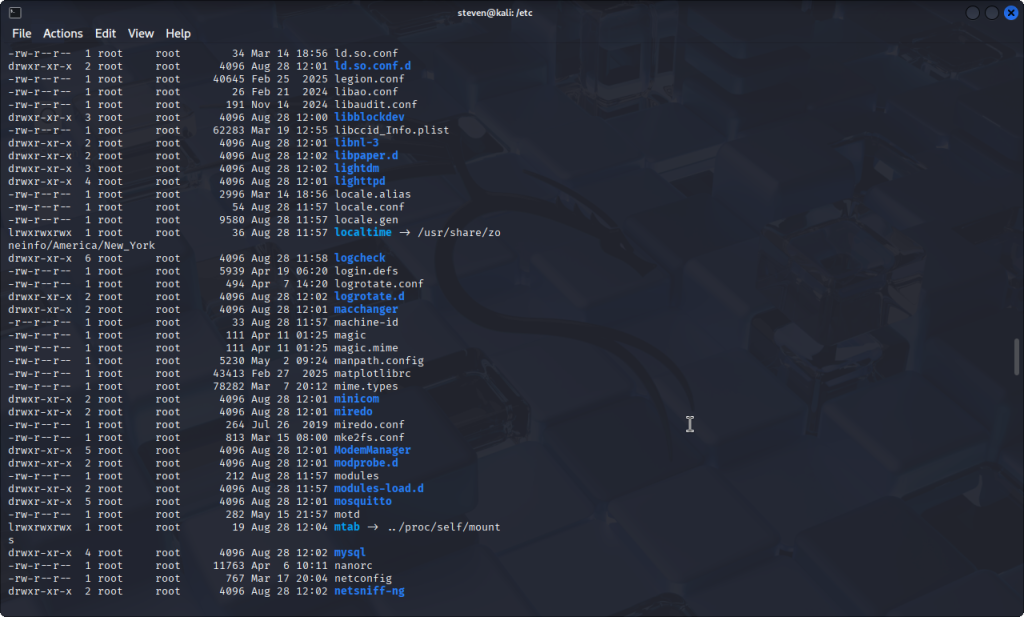
Task: Expand the Edit menu
Action: [x=106, y=33]
